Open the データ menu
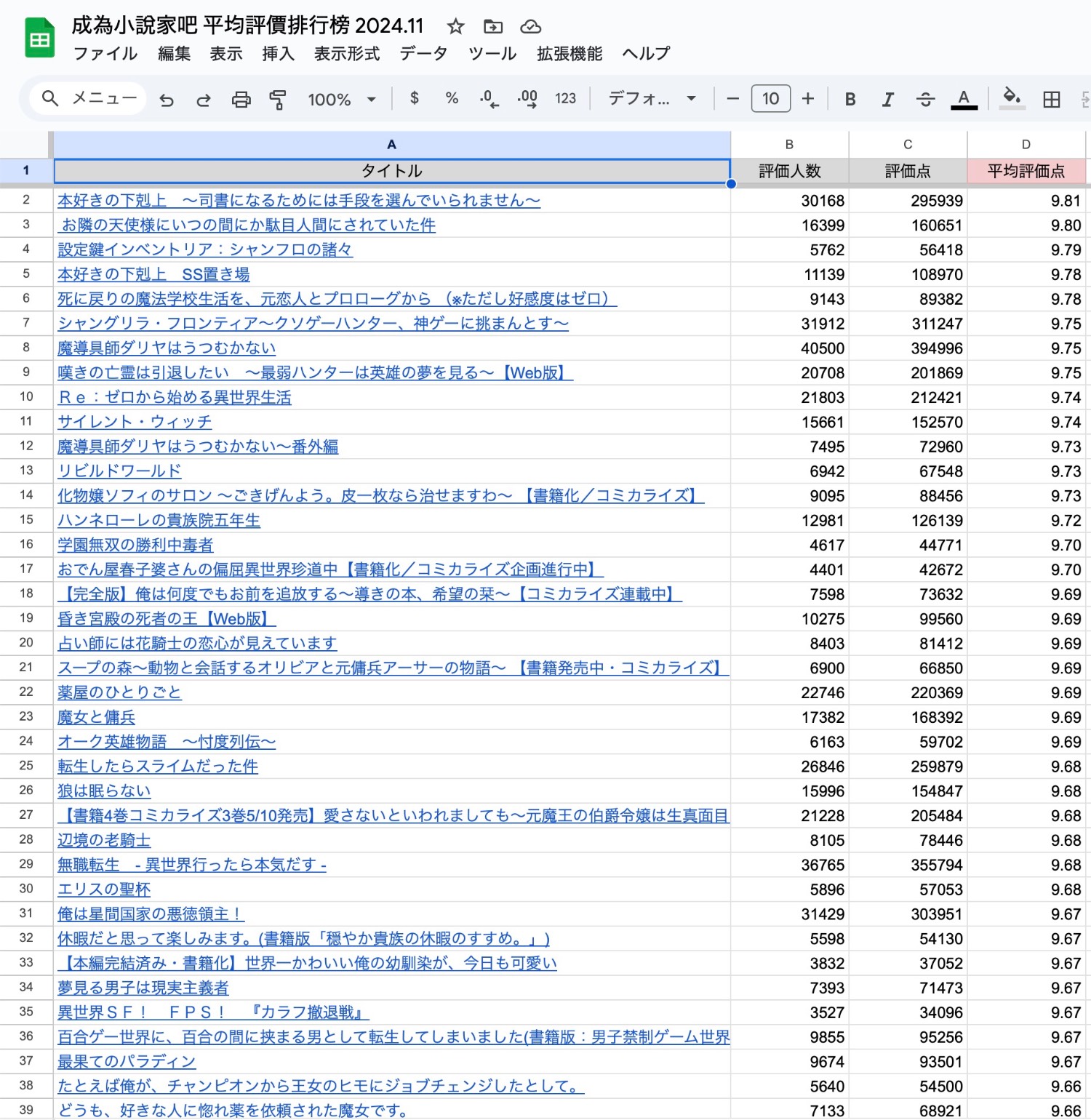 [423, 54]
